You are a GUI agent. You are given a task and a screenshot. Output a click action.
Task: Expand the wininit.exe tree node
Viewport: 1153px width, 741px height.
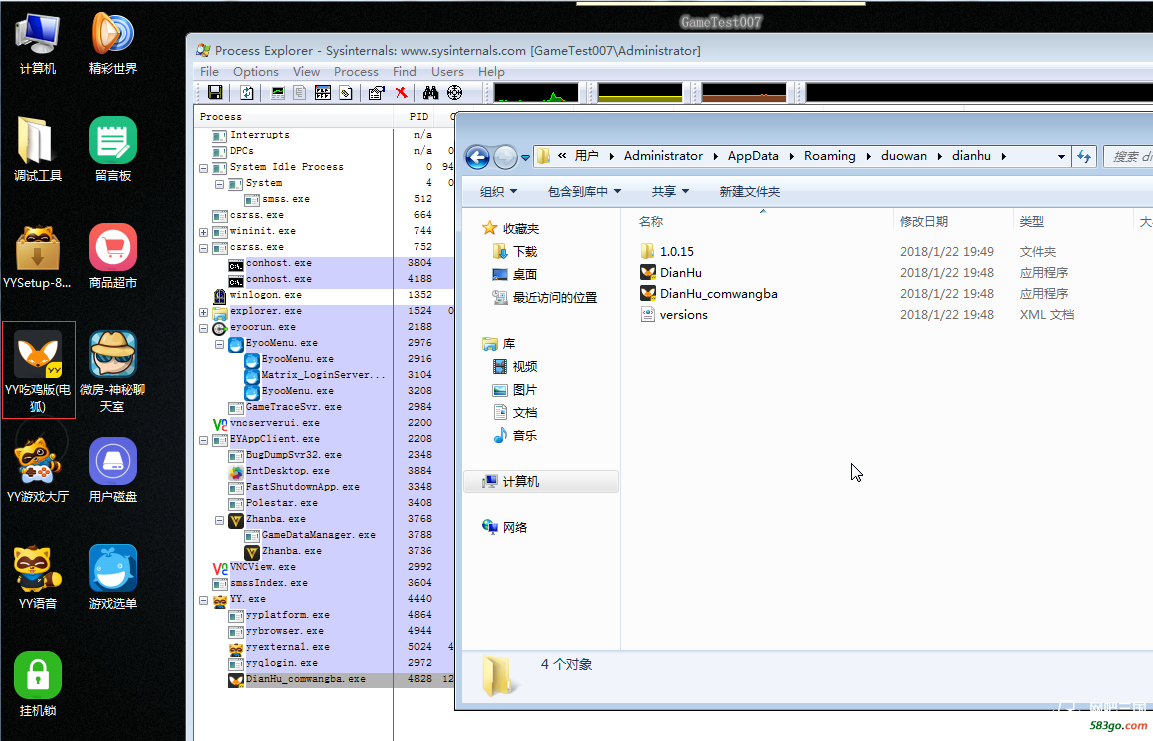point(204,232)
